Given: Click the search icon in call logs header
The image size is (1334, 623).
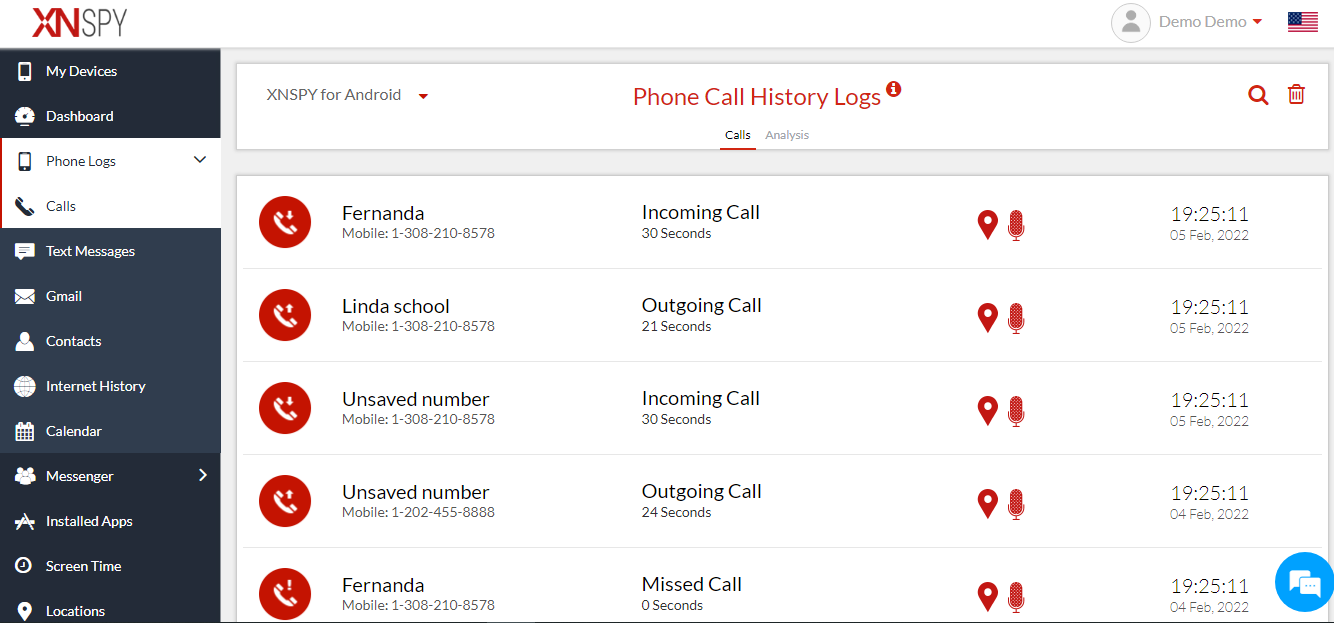Looking at the screenshot, I should pos(1258,95).
